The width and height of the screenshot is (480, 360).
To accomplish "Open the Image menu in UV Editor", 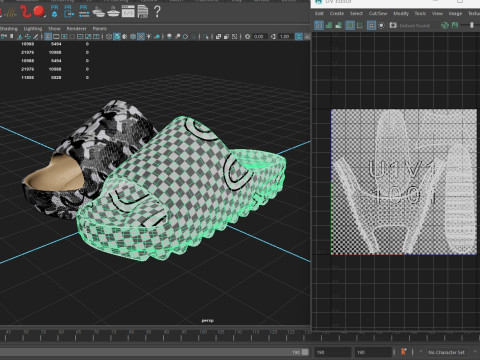I will point(455,13).
